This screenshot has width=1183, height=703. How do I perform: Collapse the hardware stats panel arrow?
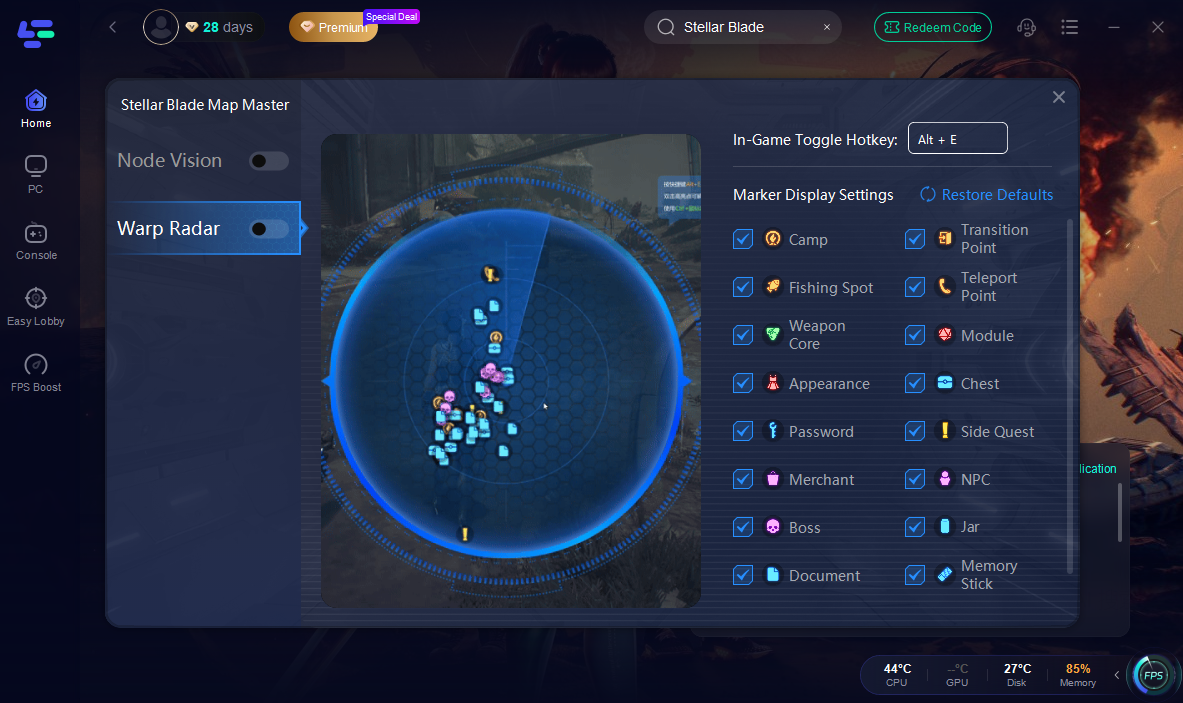coord(1117,675)
